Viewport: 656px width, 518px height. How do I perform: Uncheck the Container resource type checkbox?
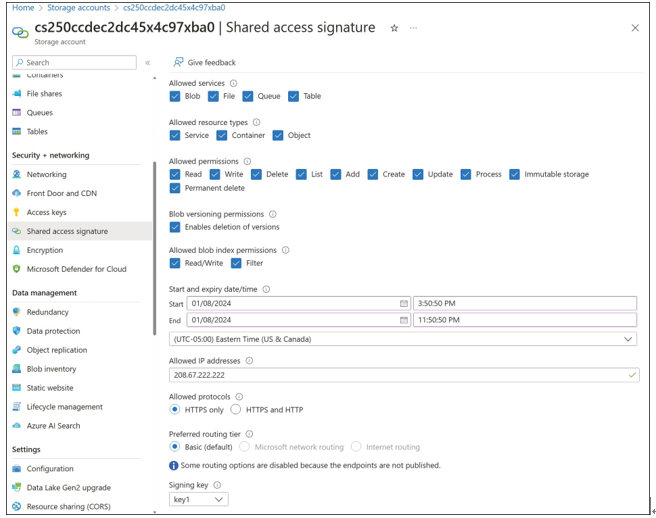click(x=222, y=135)
